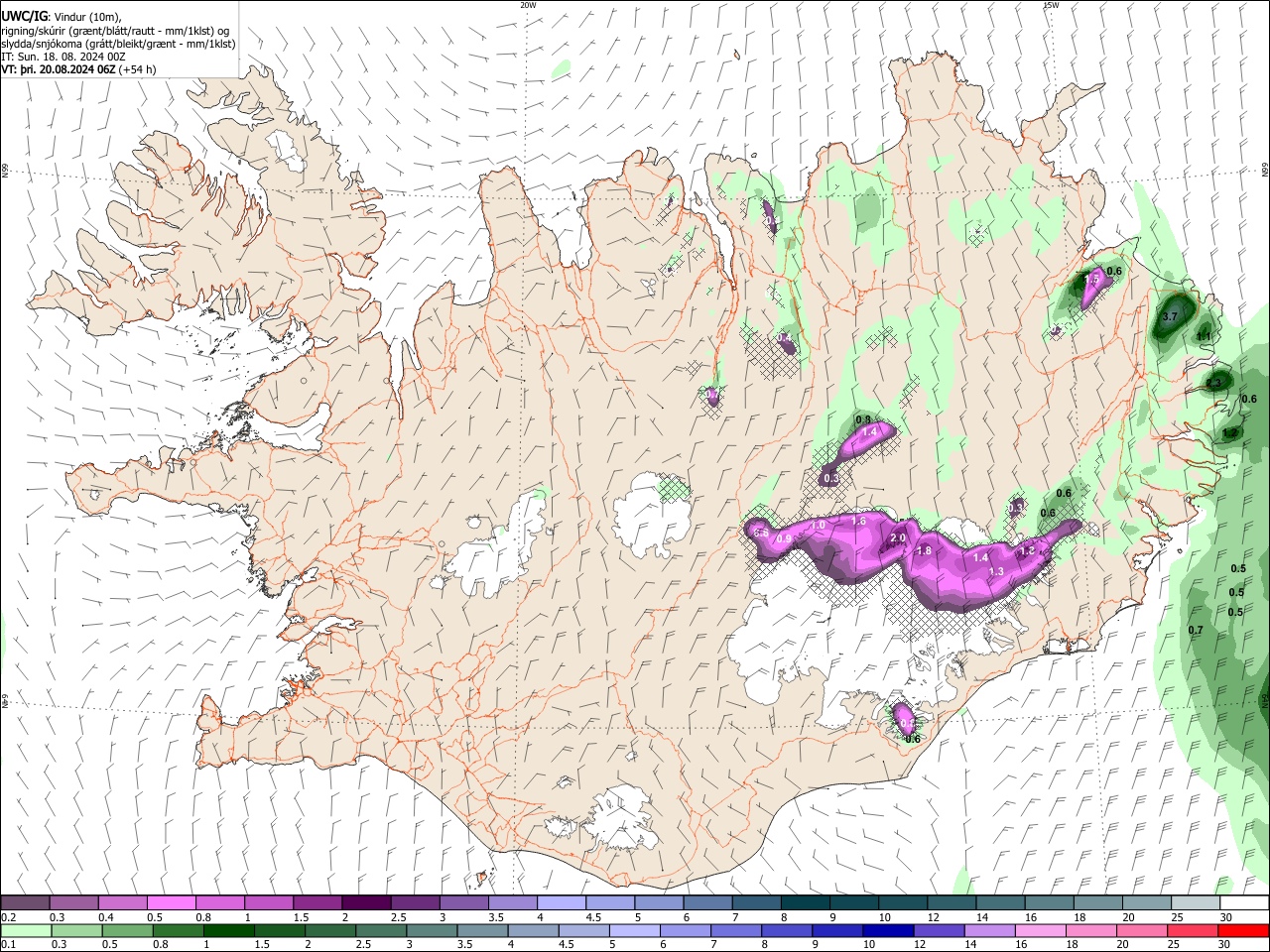1270x952 pixels.
Task: Click the 1.1 precipitation value below 3.7
Action: coord(1204,336)
